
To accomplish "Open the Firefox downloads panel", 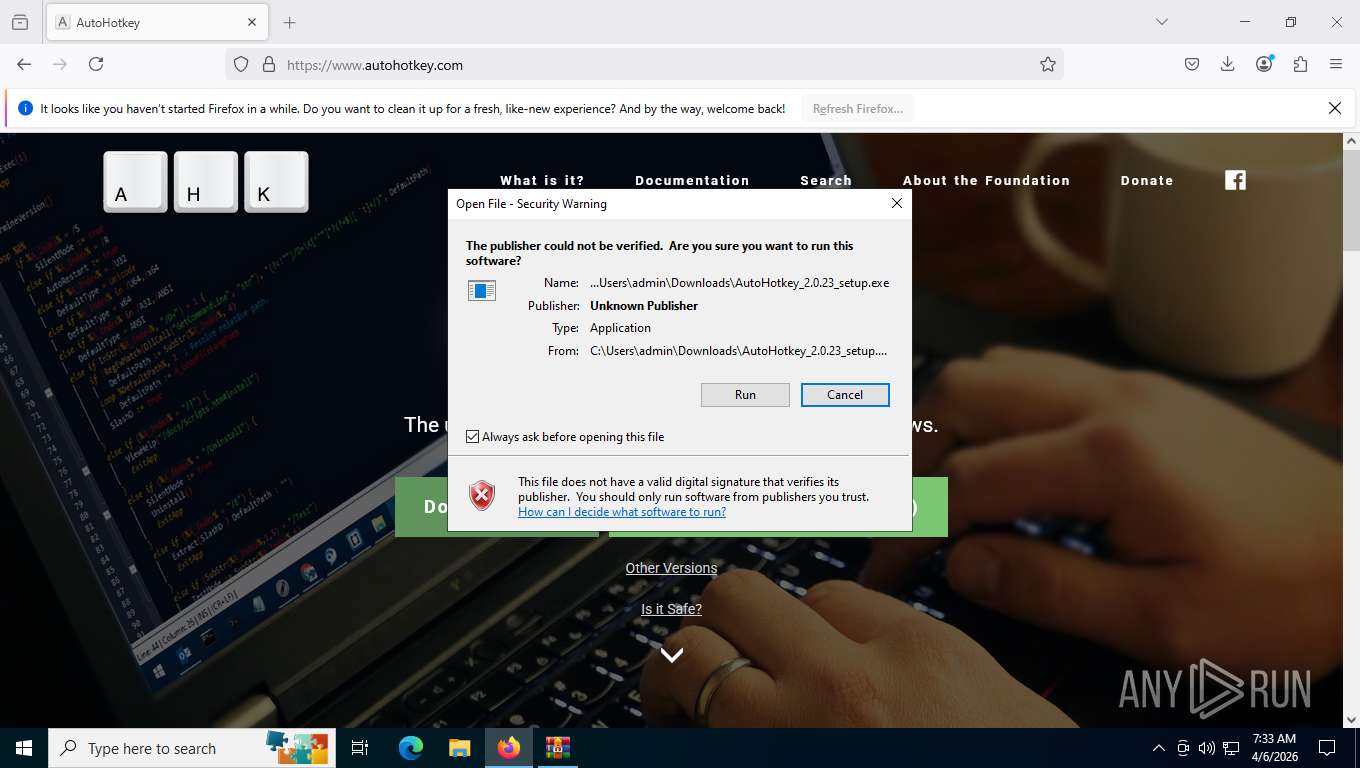I will click(x=1228, y=64).
